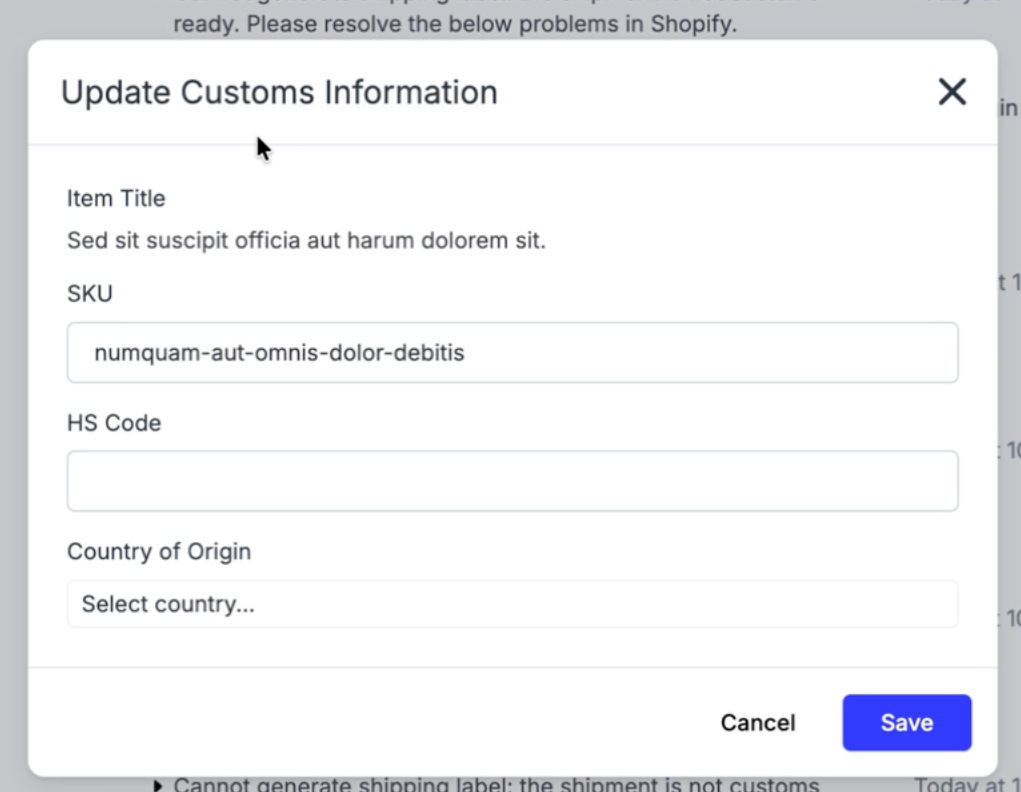The height and width of the screenshot is (792, 1021).
Task: Close the Update Customs Information dialog
Action: point(952,93)
